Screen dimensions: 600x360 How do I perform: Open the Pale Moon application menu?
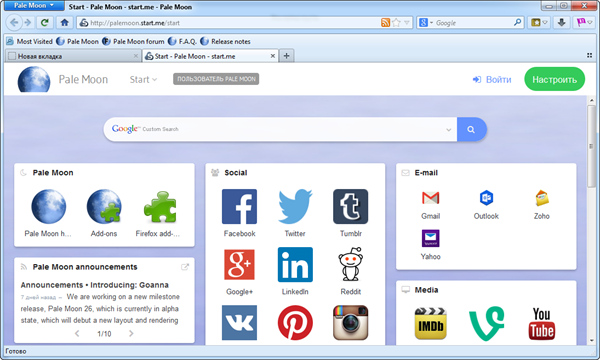pyautogui.click(x=34, y=5)
